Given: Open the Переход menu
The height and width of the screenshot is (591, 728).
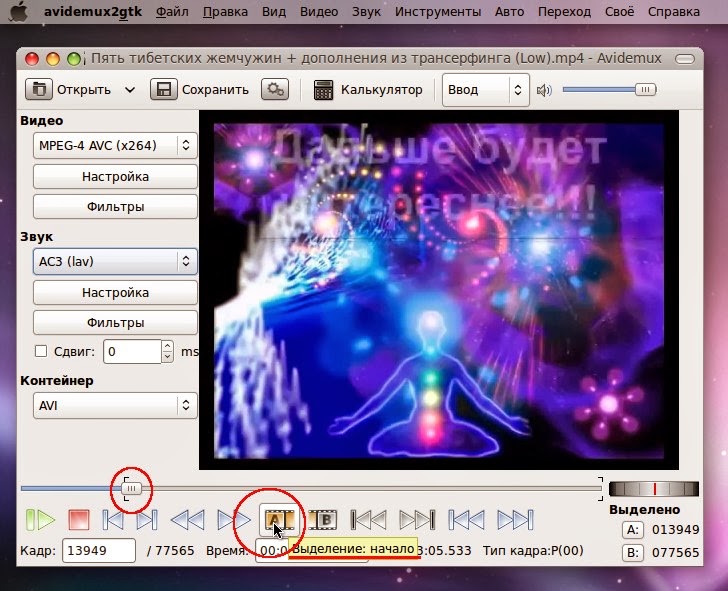Looking at the screenshot, I should (x=564, y=12).
